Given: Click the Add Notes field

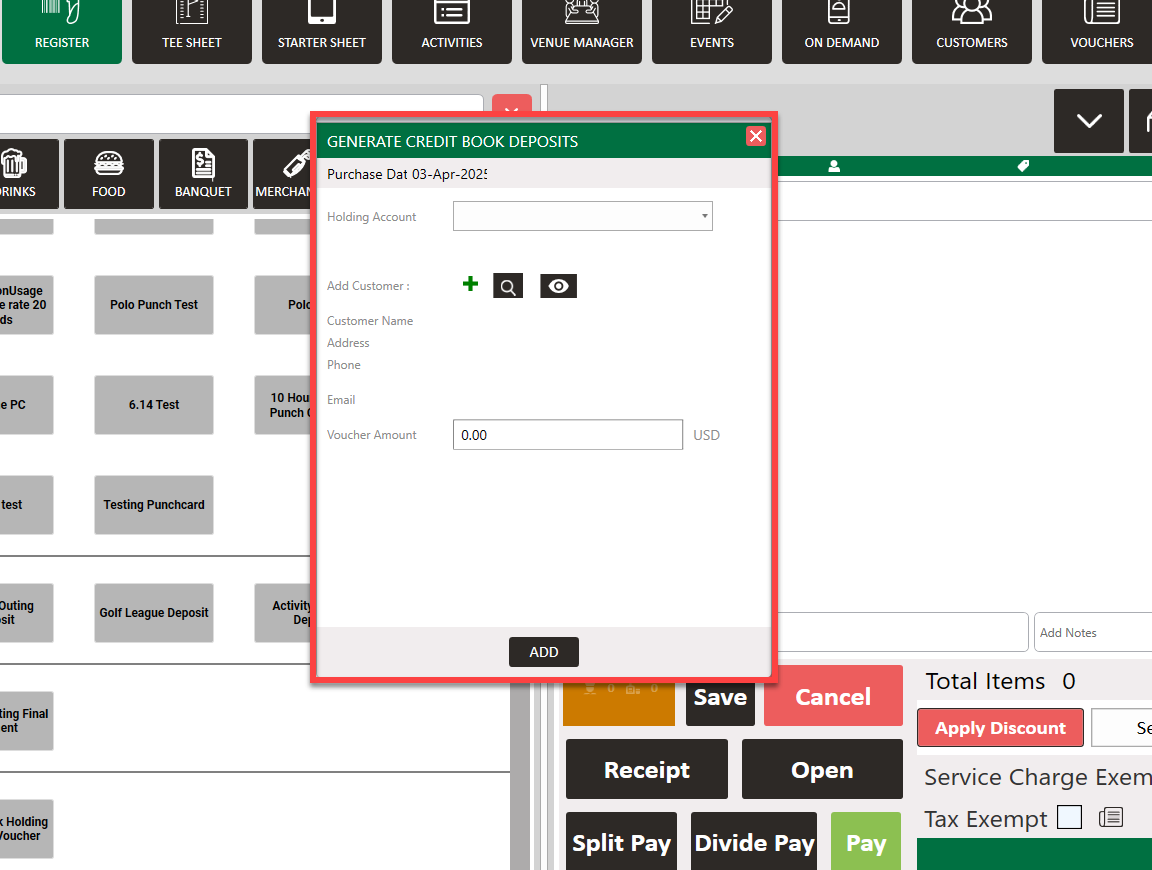Looking at the screenshot, I should pyautogui.click(x=1093, y=632).
